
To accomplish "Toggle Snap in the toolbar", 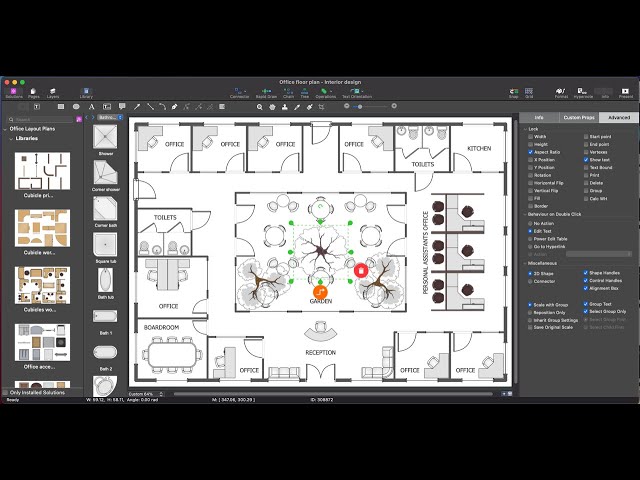I will click(x=513, y=93).
